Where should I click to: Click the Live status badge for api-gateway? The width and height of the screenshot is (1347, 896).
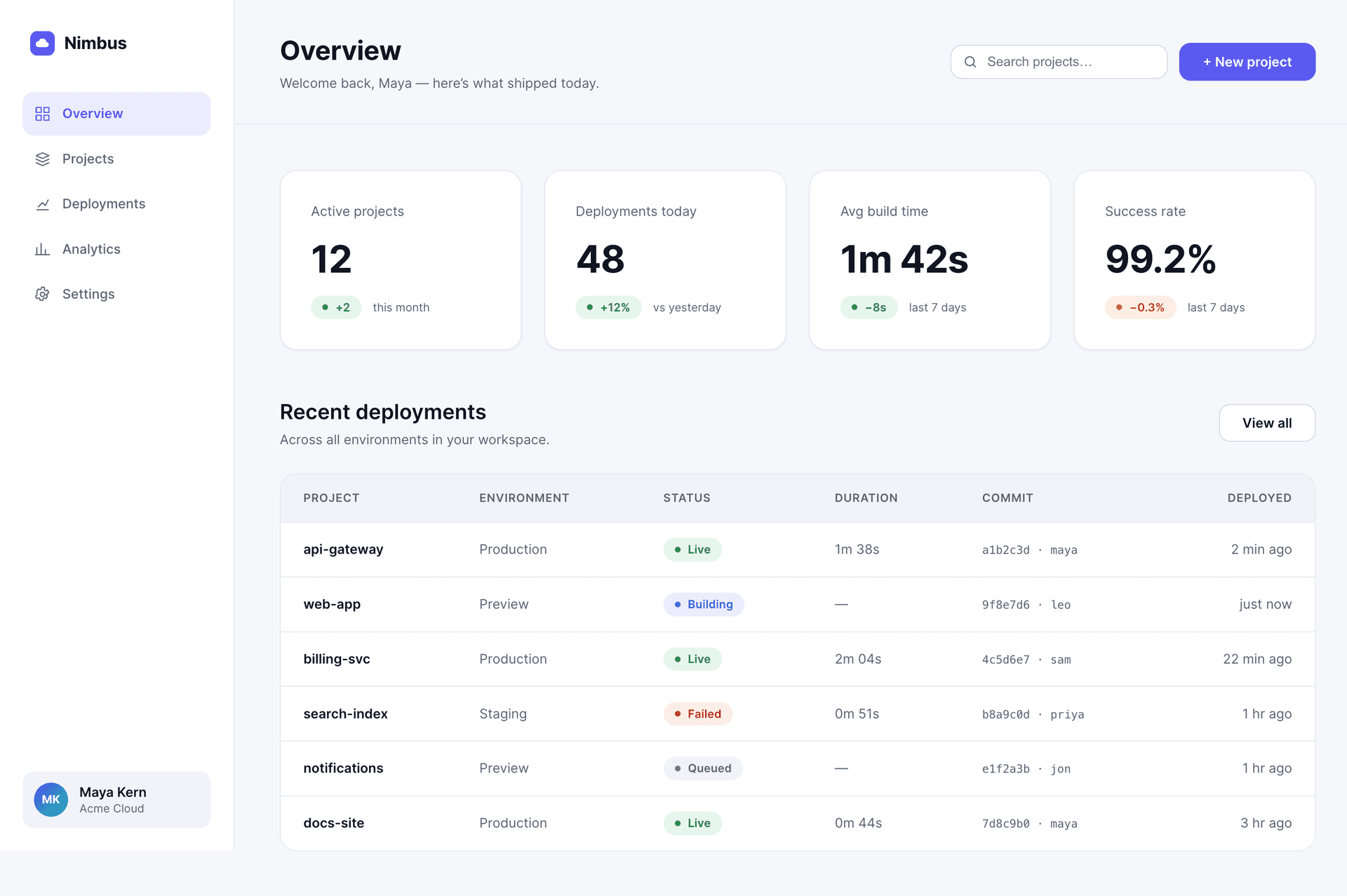coord(692,550)
